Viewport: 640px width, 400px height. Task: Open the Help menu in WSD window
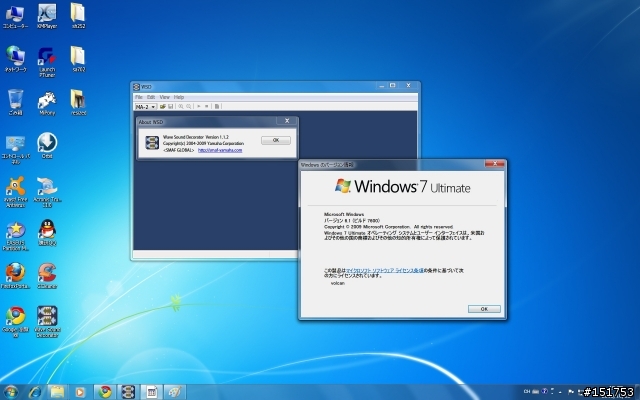[179, 97]
